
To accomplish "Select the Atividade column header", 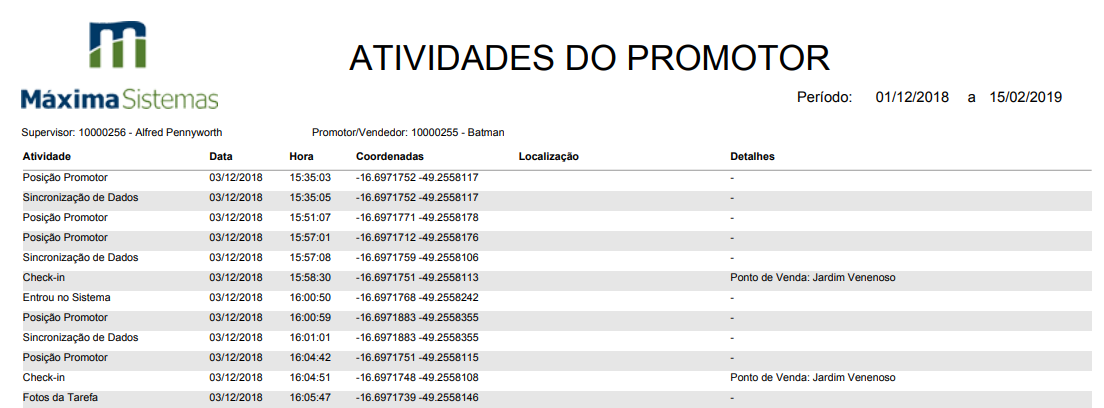I will coord(47,156).
